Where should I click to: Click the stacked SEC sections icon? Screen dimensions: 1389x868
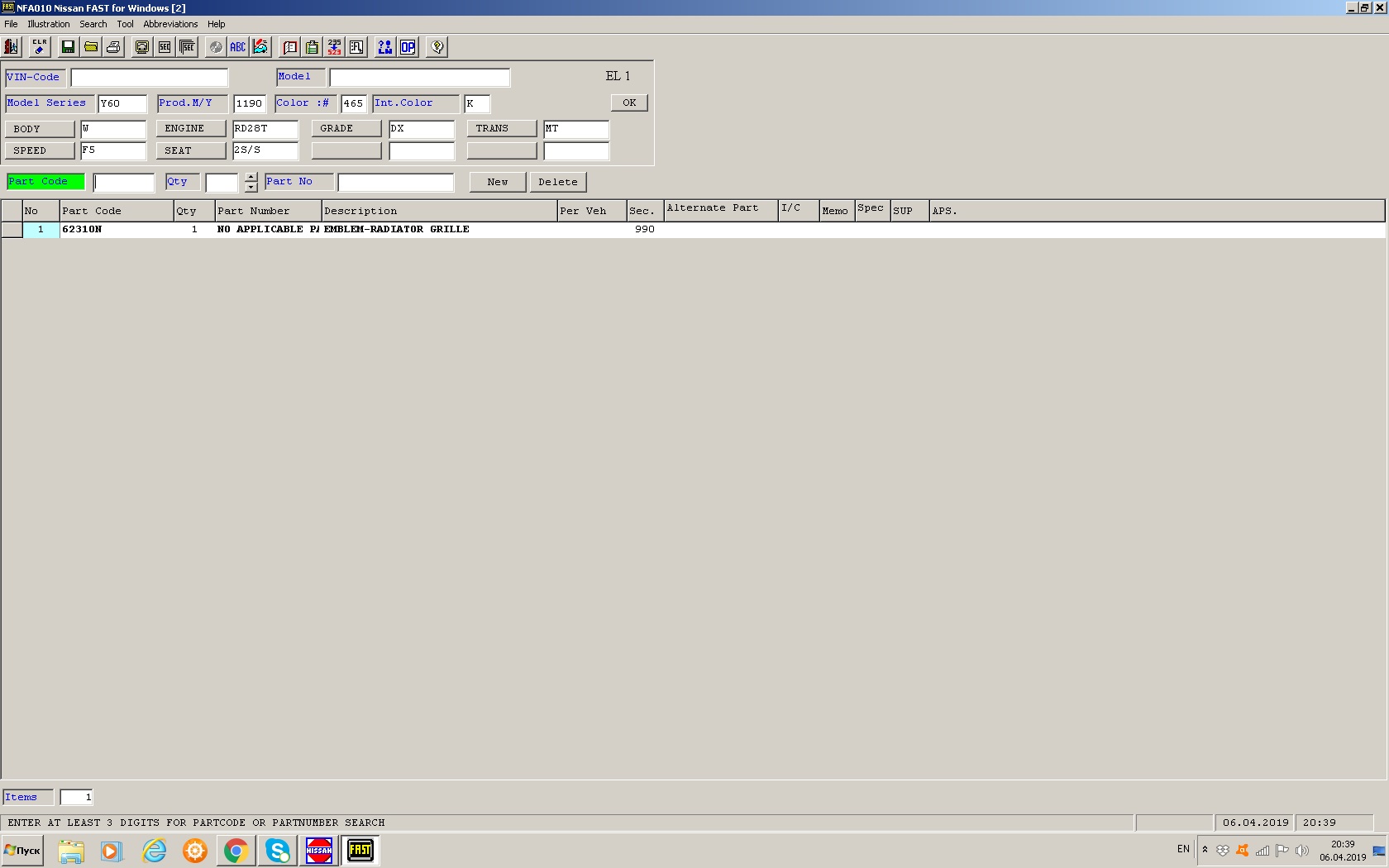(187, 47)
